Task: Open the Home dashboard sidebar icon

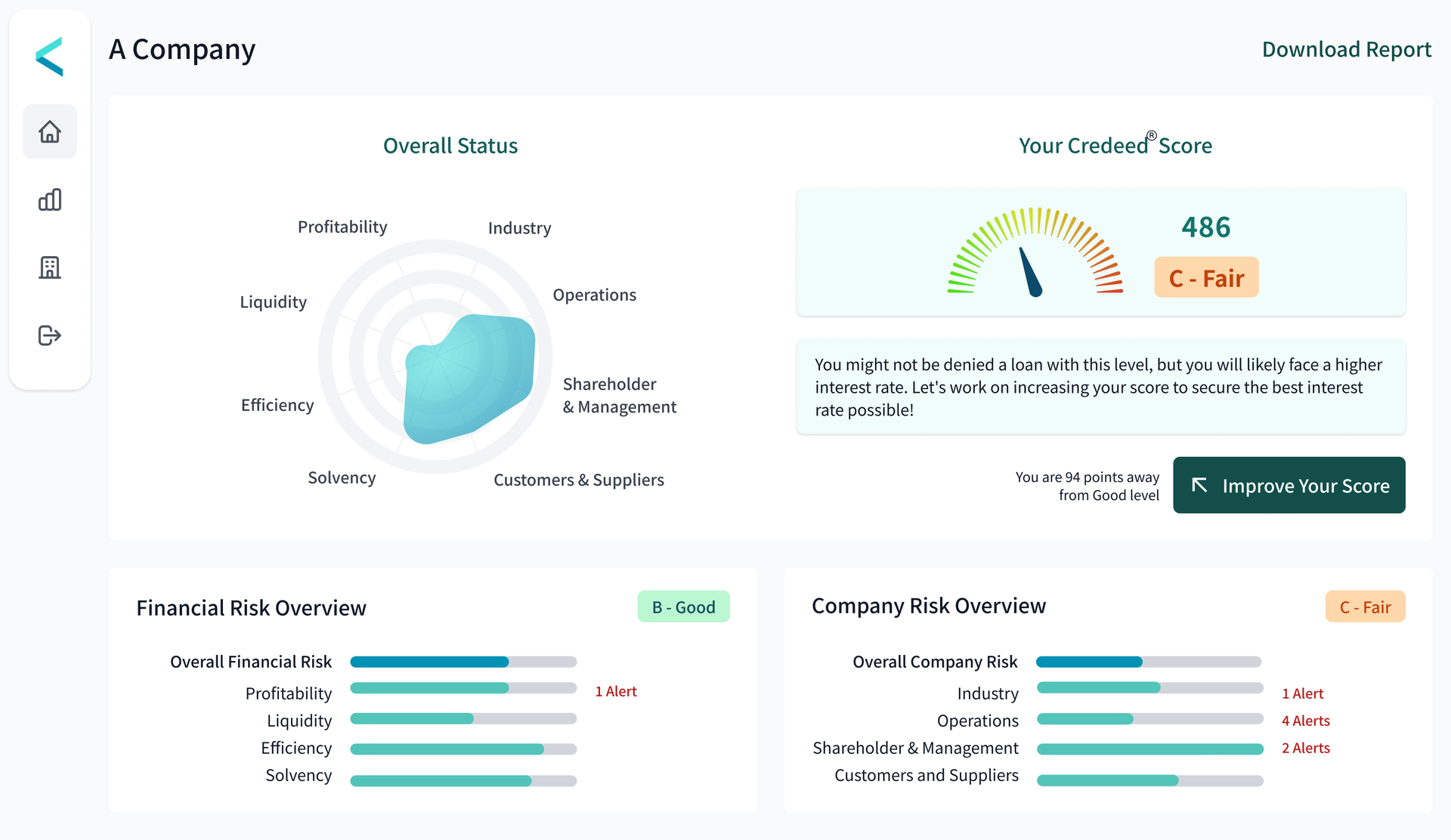Action: pyautogui.click(x=50, y=131)
